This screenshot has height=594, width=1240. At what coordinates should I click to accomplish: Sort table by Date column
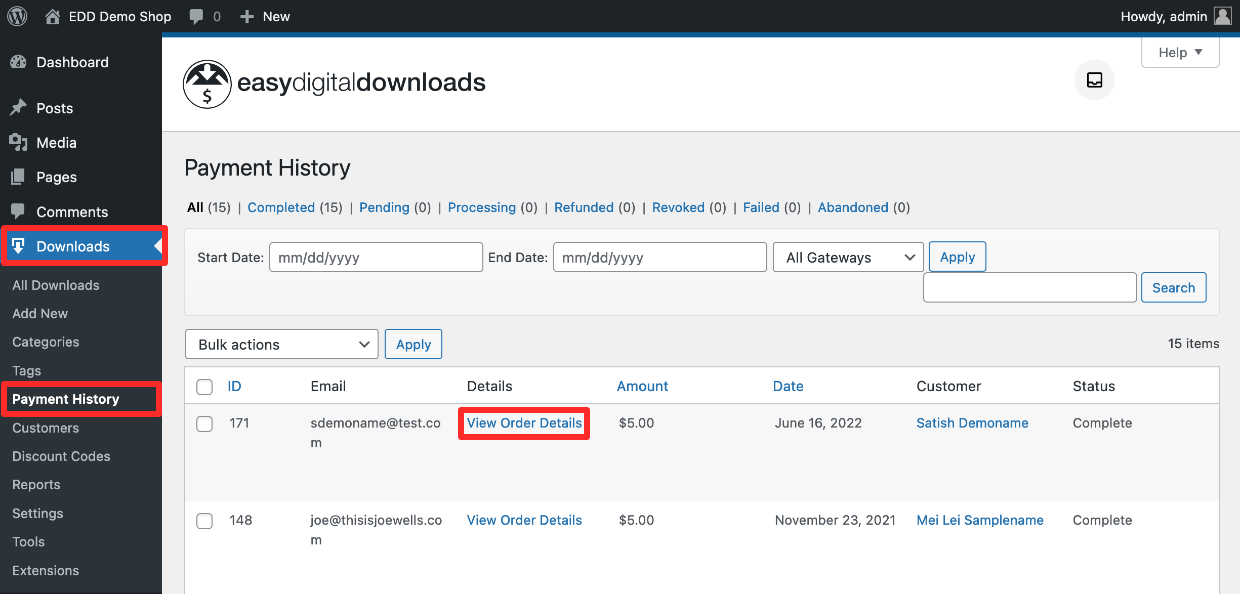click(x=788, y=386)
